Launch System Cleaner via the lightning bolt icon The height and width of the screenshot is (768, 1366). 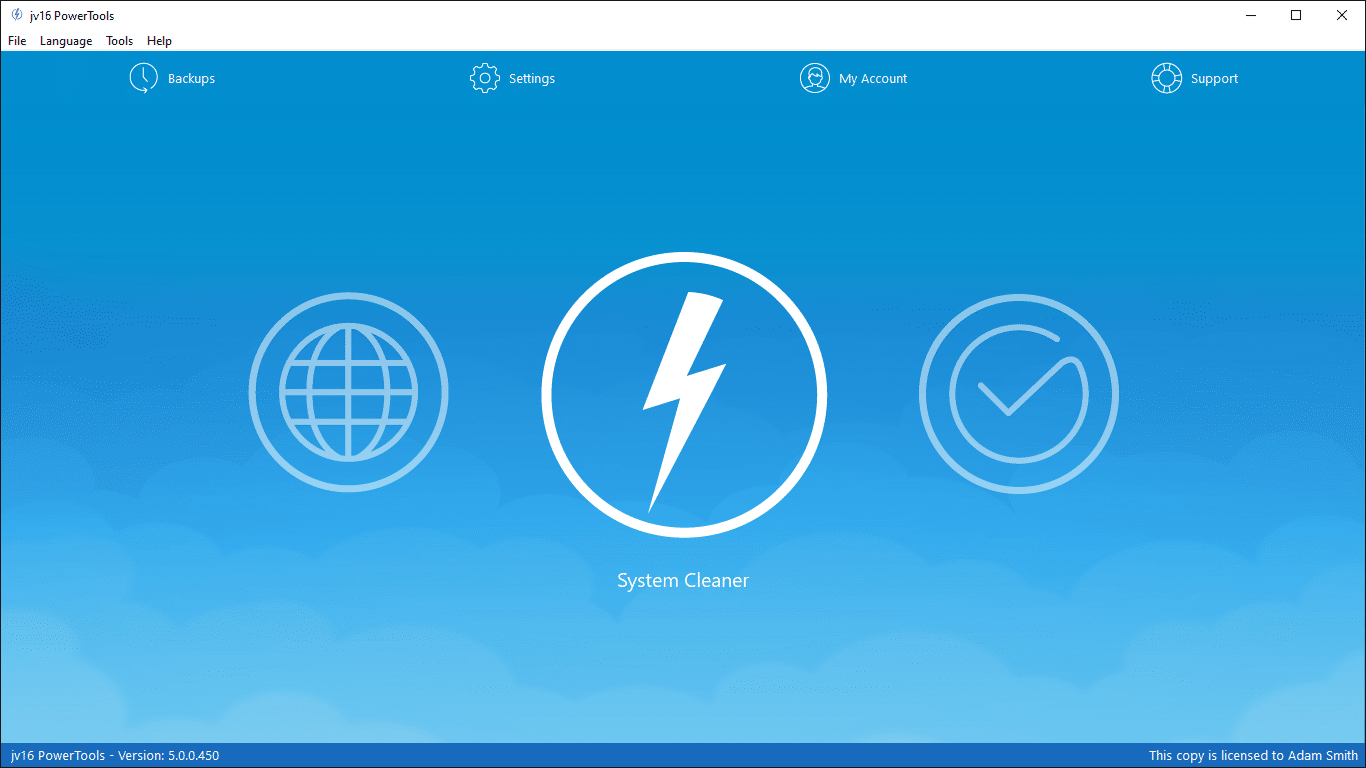684,395
